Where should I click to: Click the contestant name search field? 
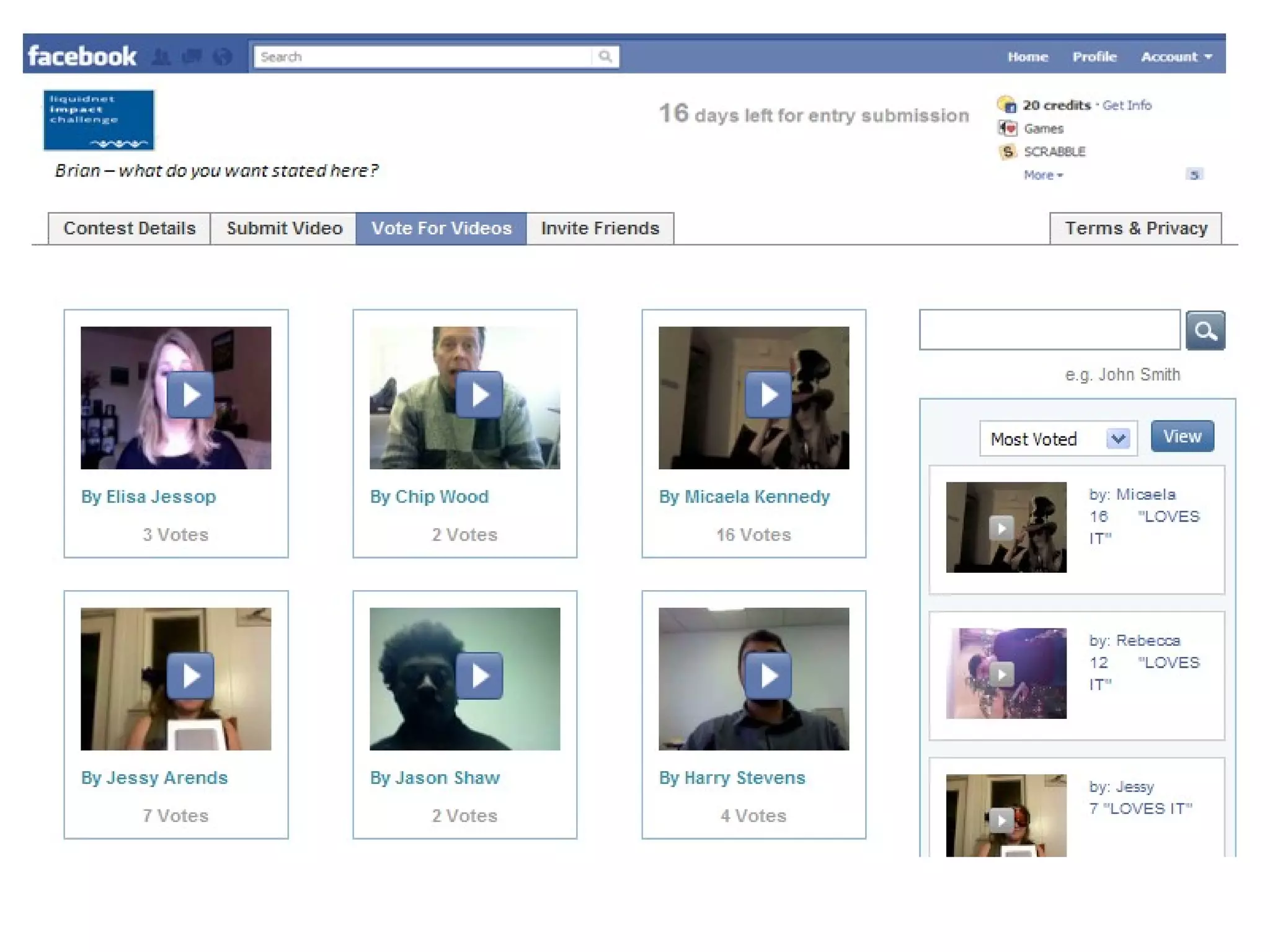(1049, 330)
